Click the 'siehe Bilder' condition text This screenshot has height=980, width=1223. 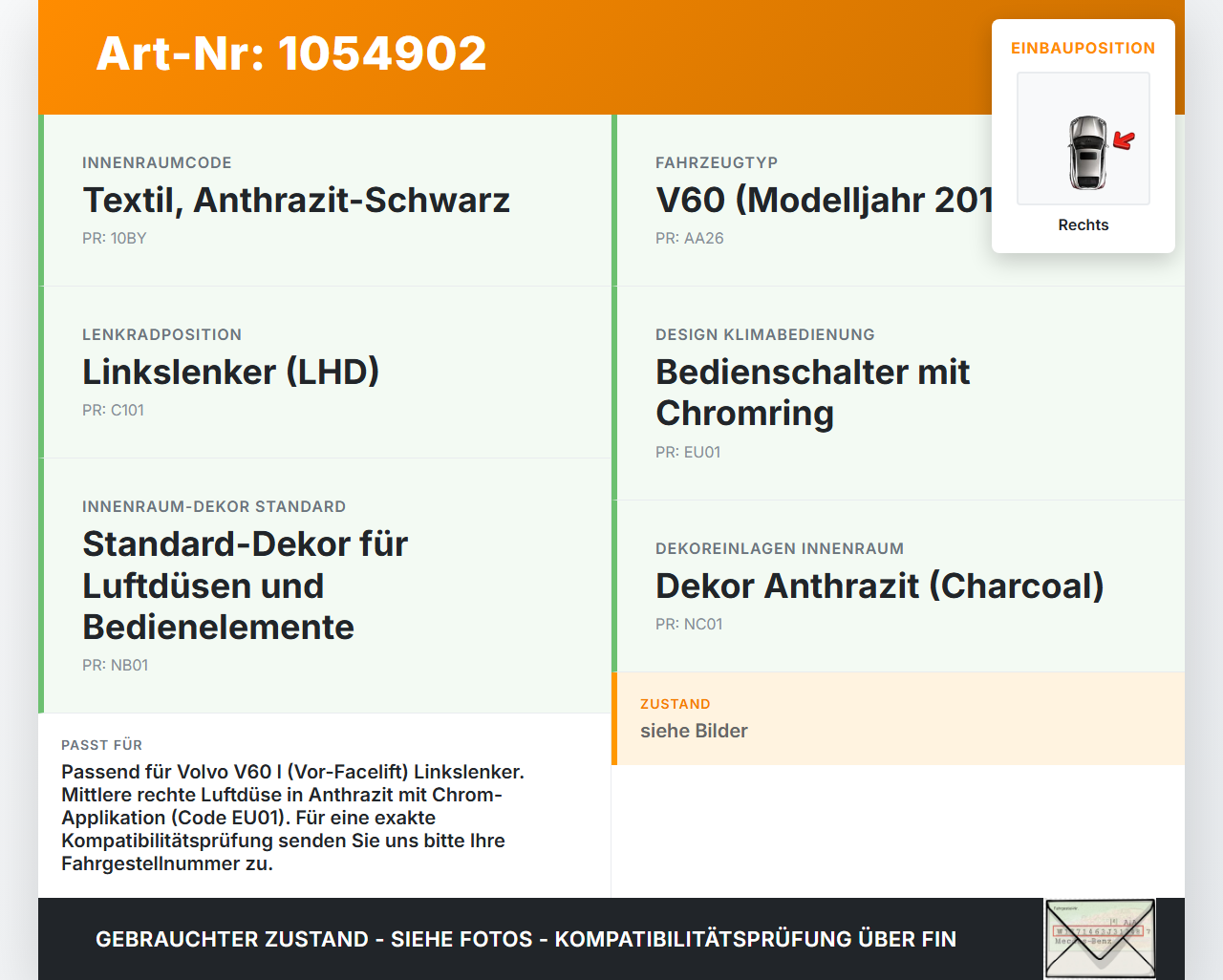coord(694,731)
